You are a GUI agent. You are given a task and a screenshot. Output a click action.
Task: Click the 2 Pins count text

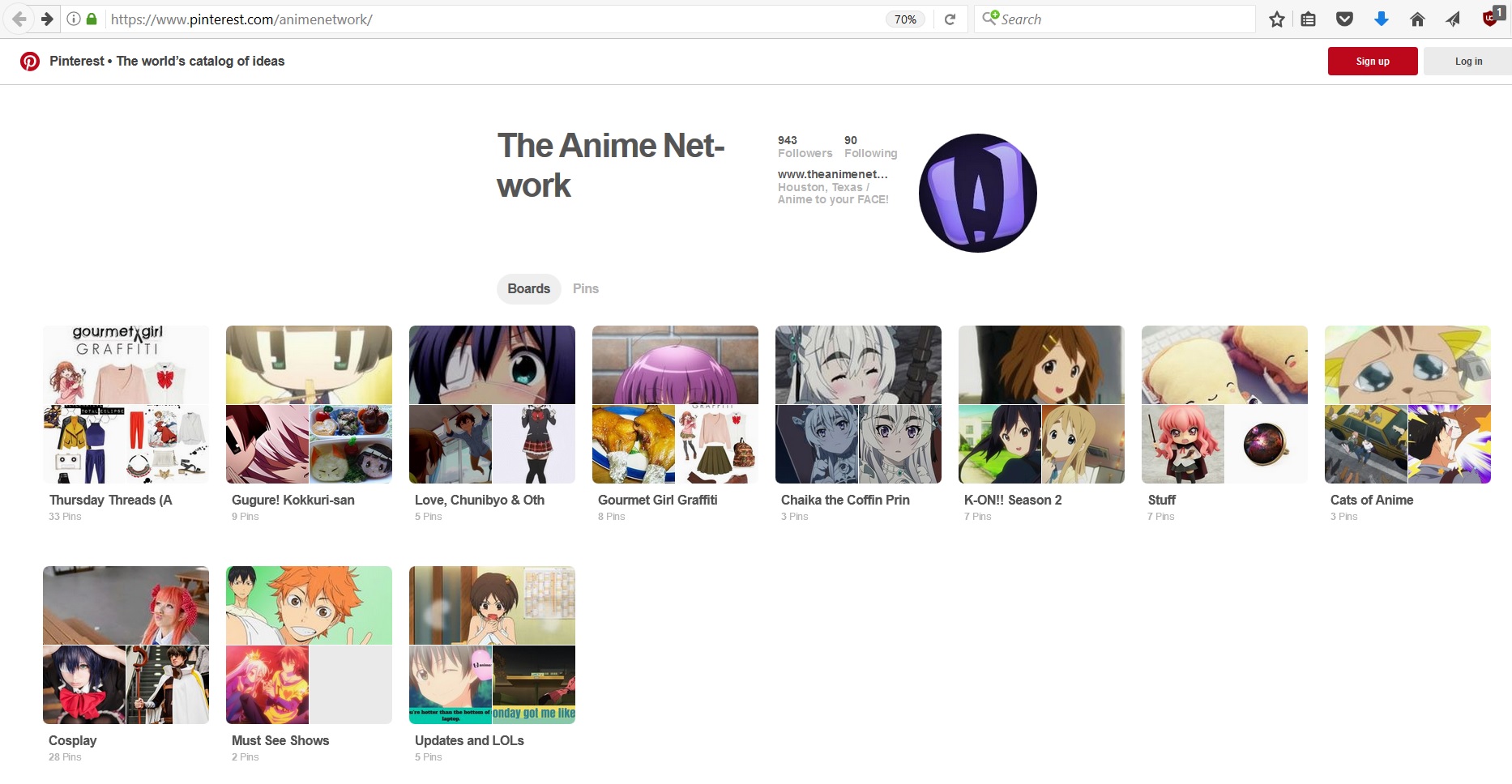[246, 757]
